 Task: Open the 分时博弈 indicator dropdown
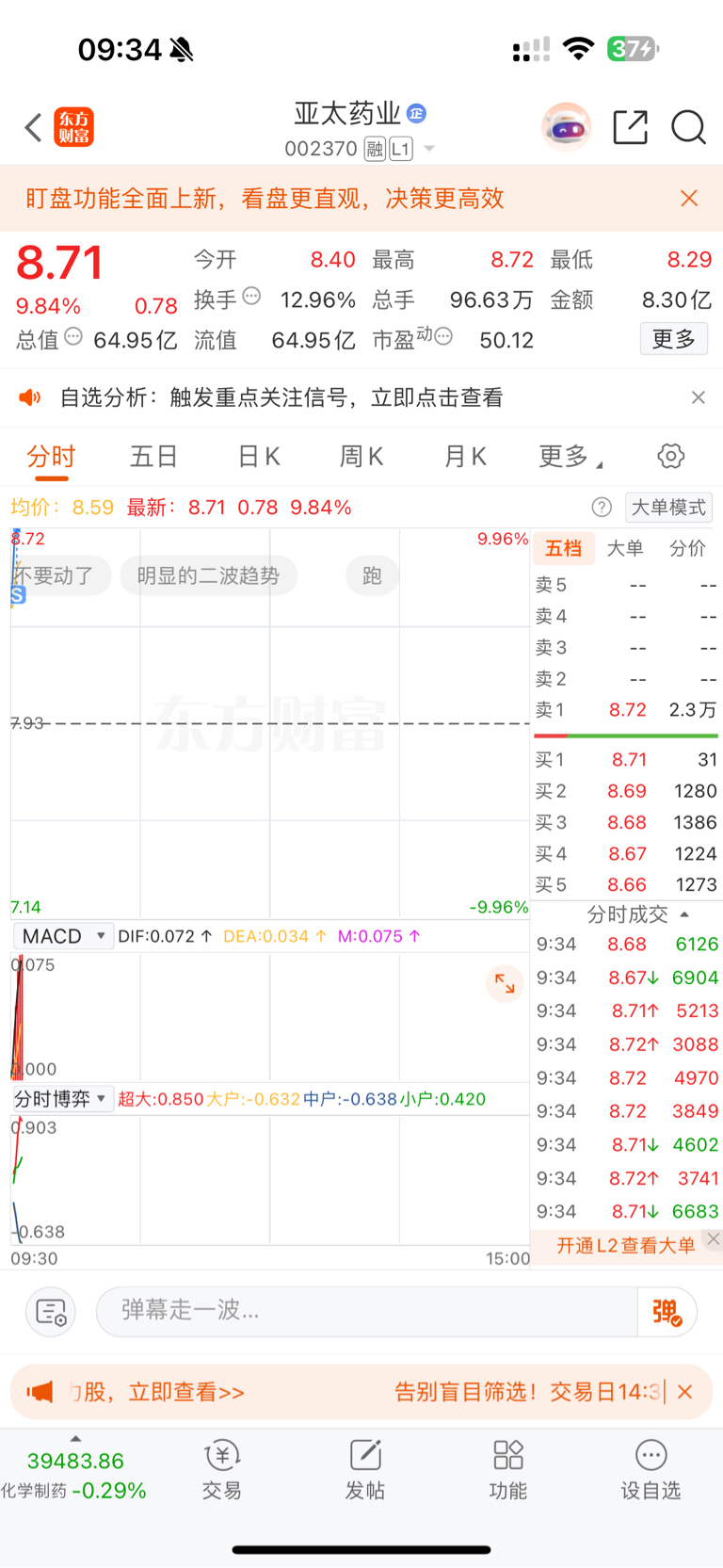click(x=62, y=1099)
